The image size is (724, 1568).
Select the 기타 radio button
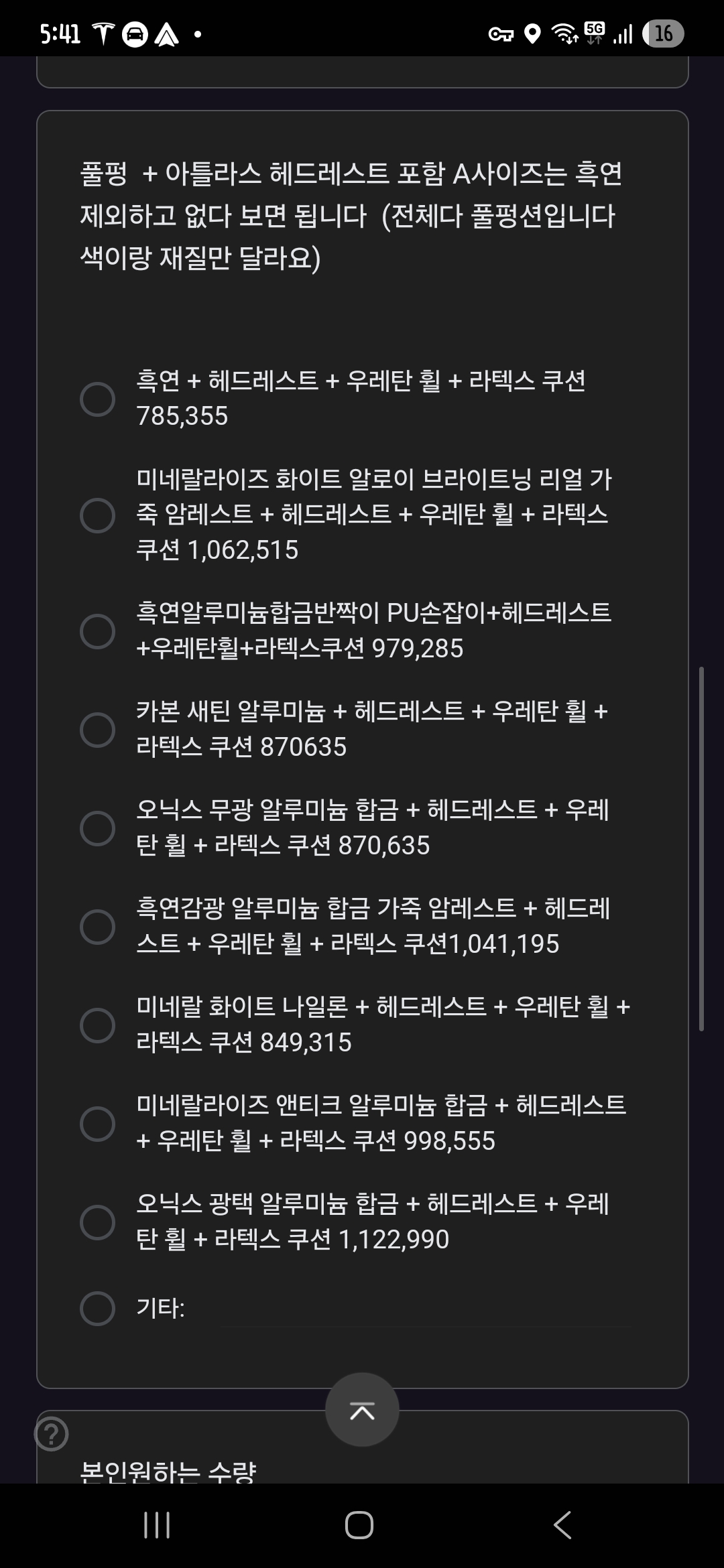point(98,1308)
